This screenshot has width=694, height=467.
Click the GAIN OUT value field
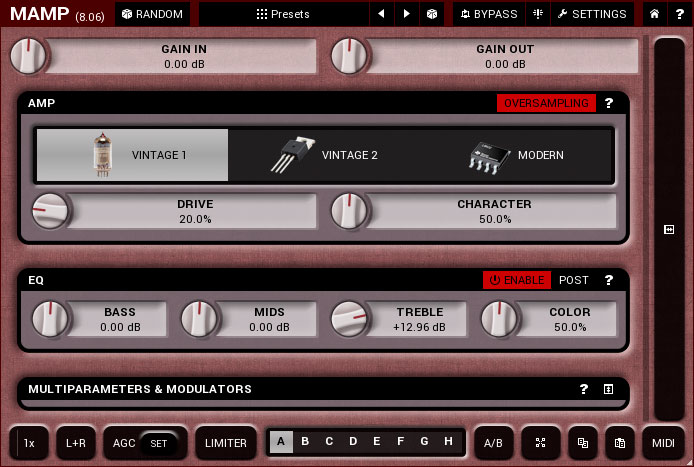point(505,56)
